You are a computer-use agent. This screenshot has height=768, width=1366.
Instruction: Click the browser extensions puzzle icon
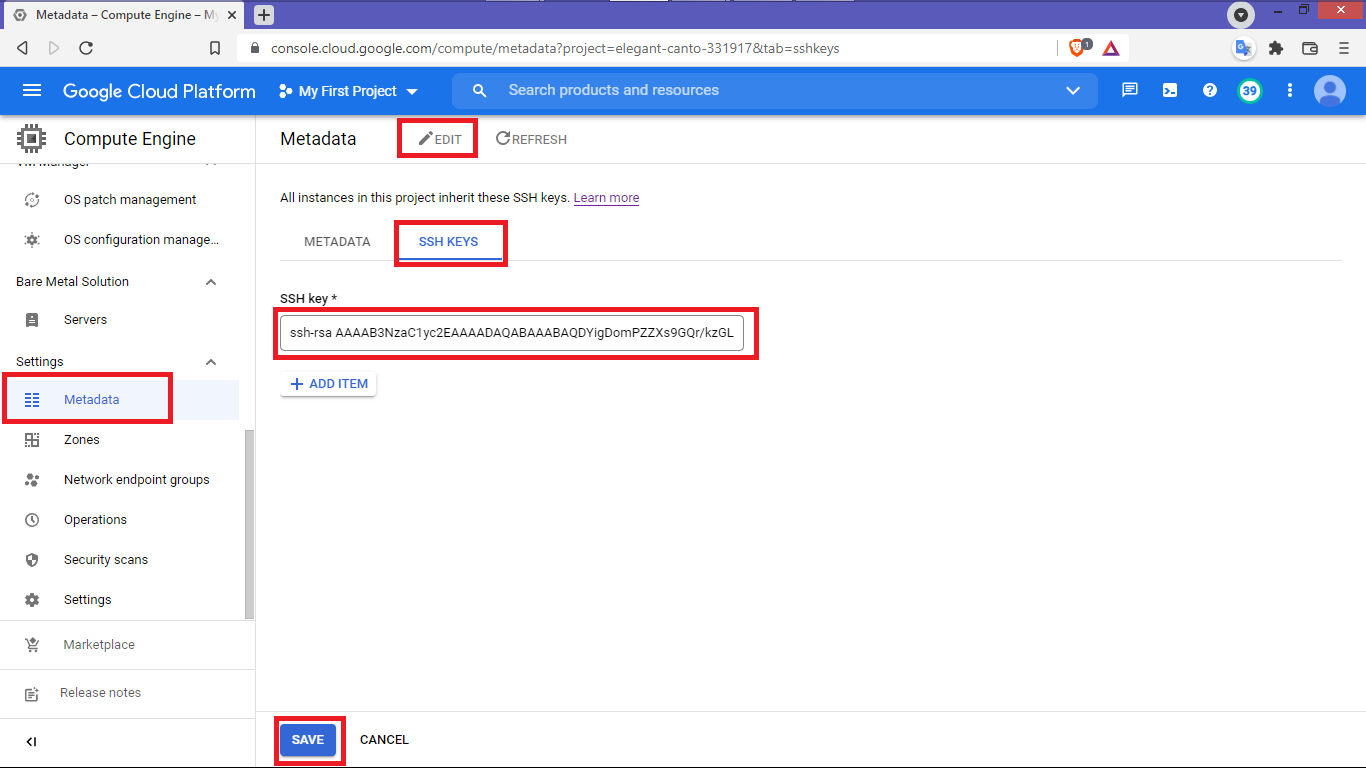pyautogui.click(x=1276, y=48)
